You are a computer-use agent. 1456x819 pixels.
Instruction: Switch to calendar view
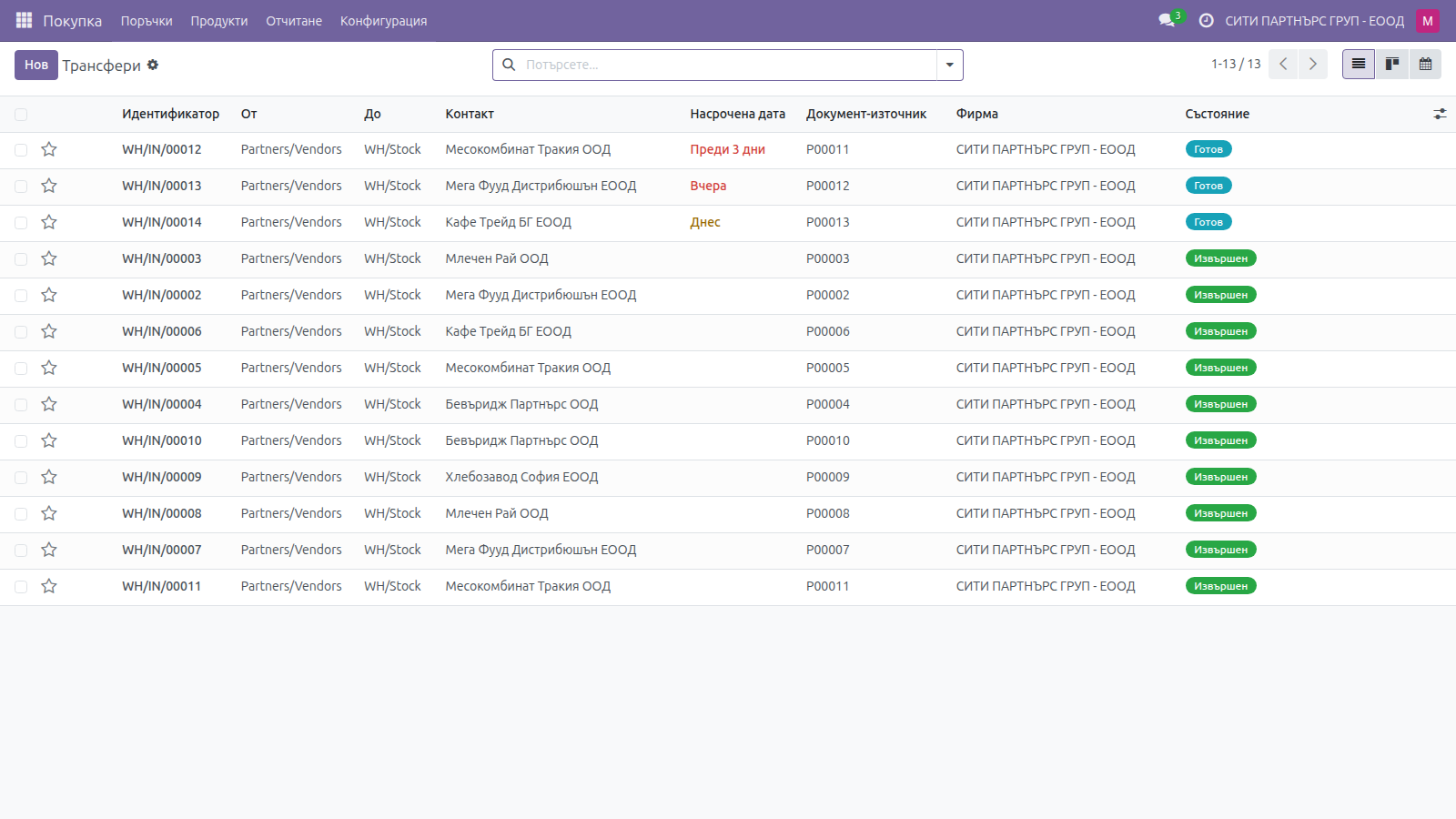click(1425, 64)
